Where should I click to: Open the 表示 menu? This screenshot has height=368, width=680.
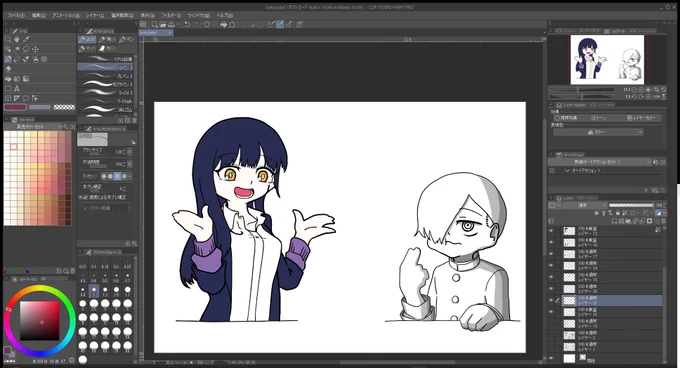147,15
